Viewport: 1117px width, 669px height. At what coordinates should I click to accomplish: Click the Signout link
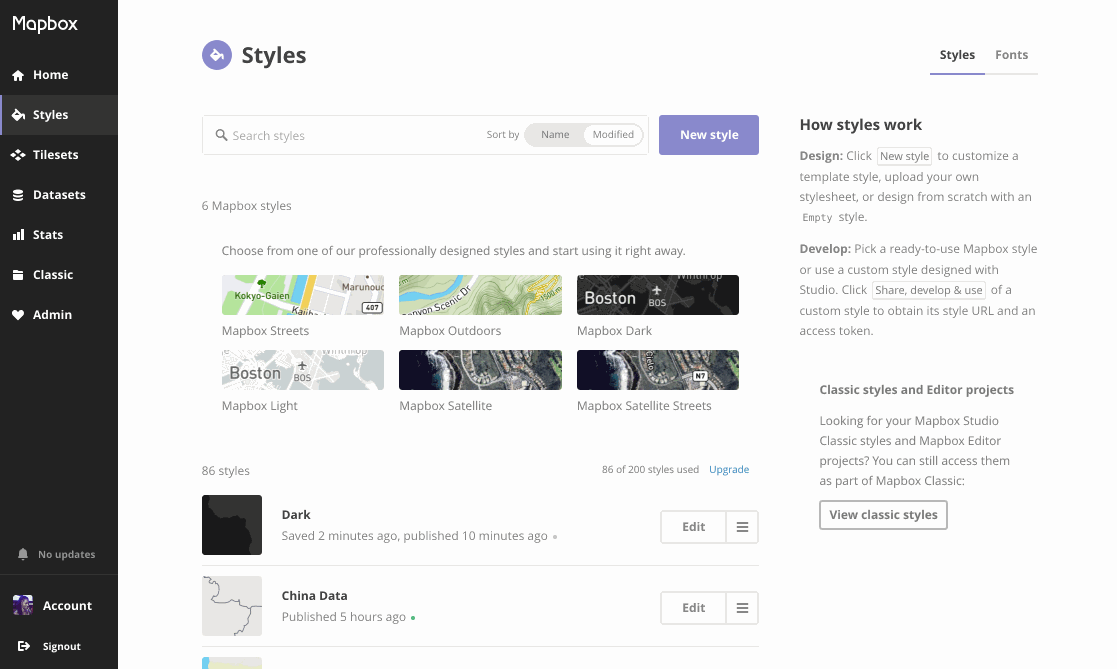(x=61, y=646)
